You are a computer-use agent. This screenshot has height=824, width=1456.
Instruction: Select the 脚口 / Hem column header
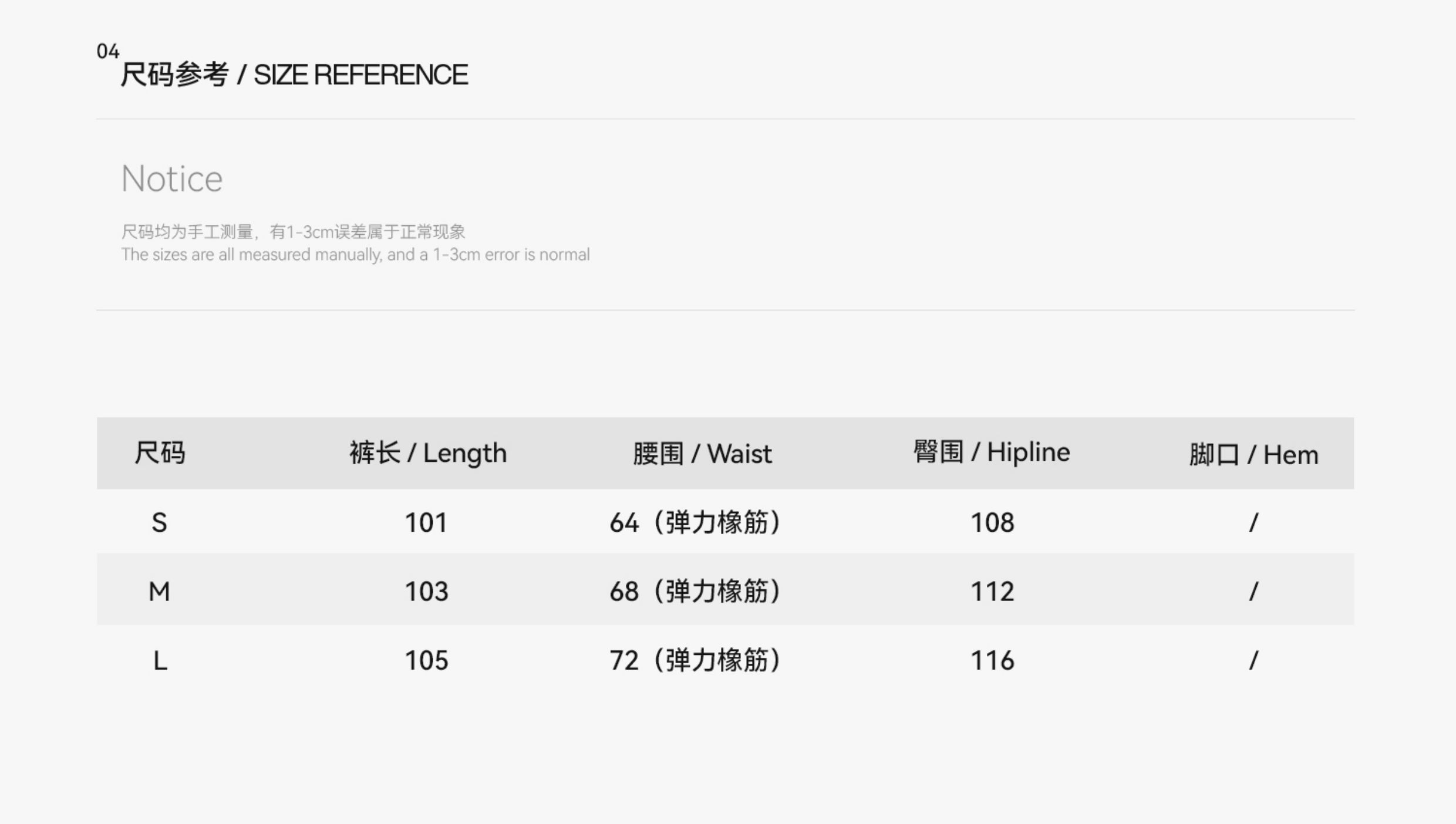[1253, 455]
